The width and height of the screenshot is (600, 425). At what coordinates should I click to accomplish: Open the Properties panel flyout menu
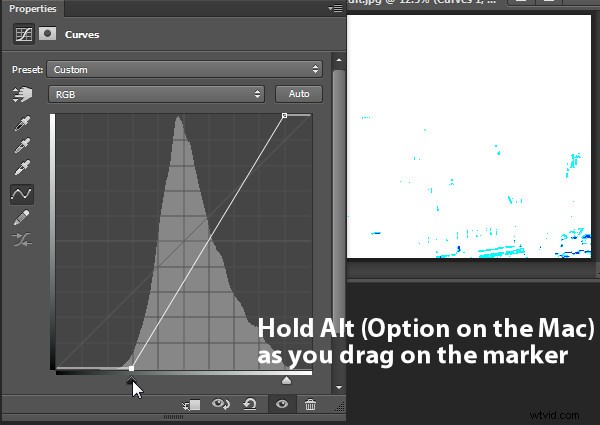point(336,8)
